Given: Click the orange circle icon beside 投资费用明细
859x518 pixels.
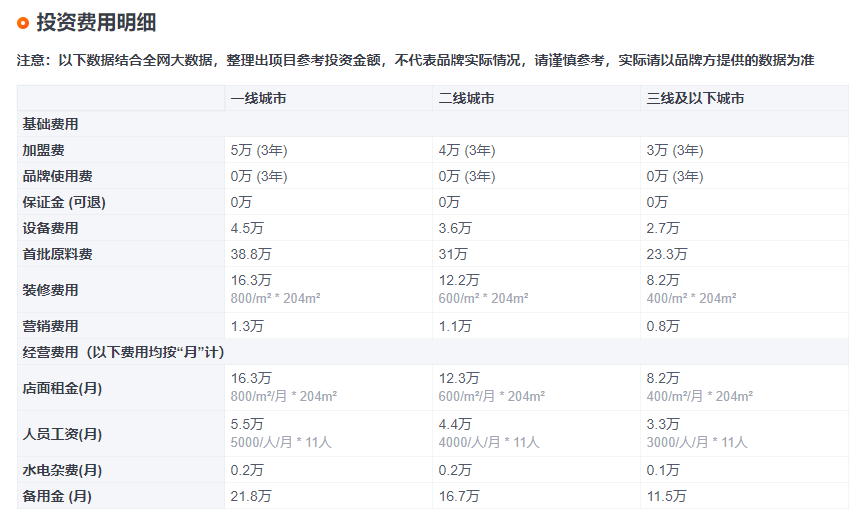Looking at the screenshot, I should click(x=23, y=23).
